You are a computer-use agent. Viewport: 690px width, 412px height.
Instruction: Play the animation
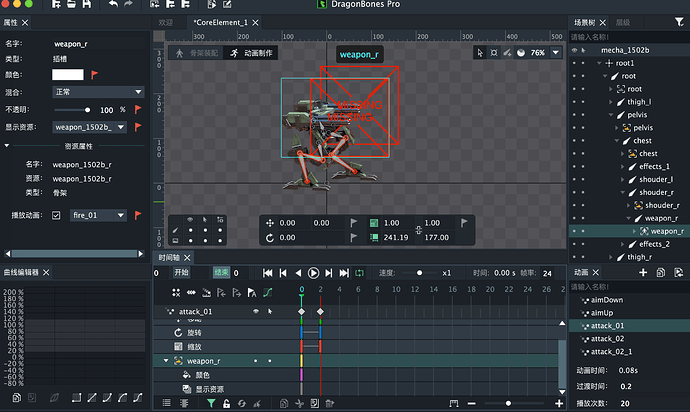[x=313, y=273]
